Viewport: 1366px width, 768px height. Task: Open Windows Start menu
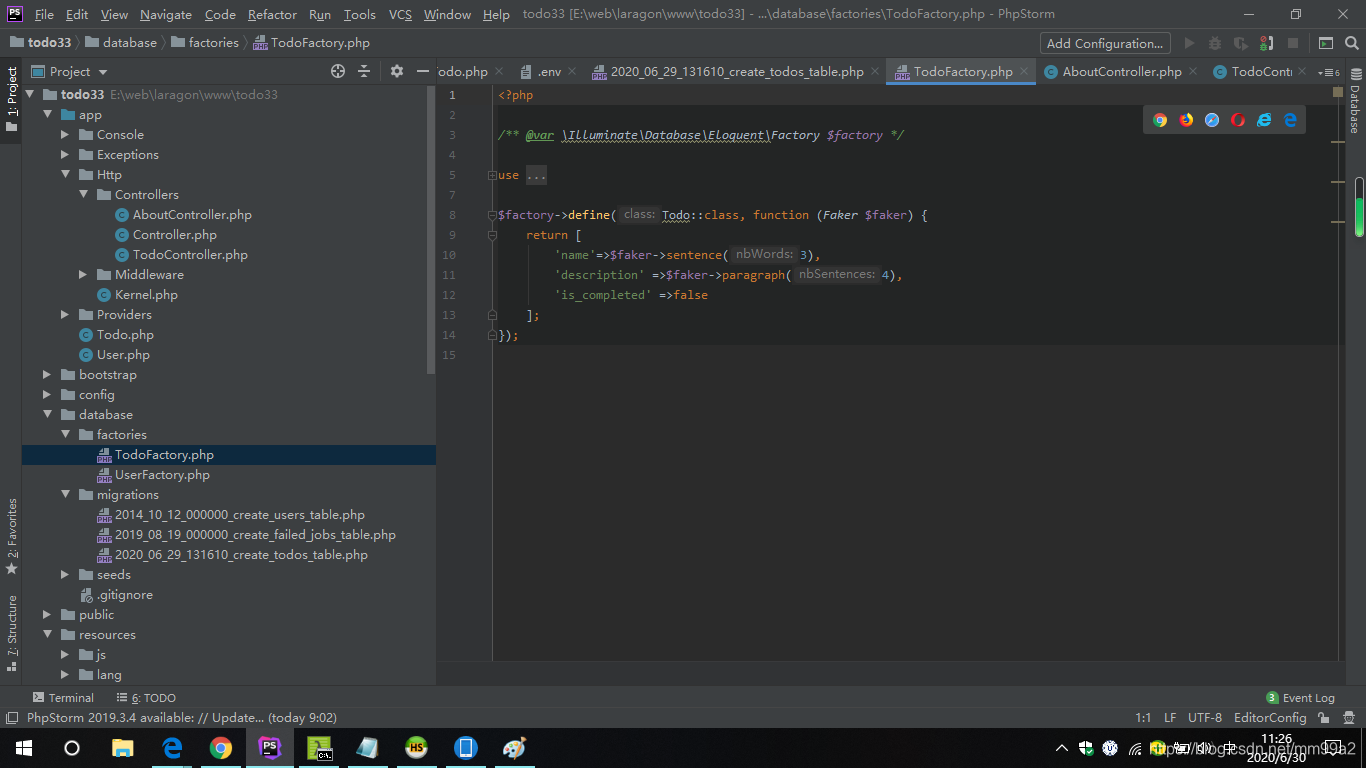(x=24, y=748)
